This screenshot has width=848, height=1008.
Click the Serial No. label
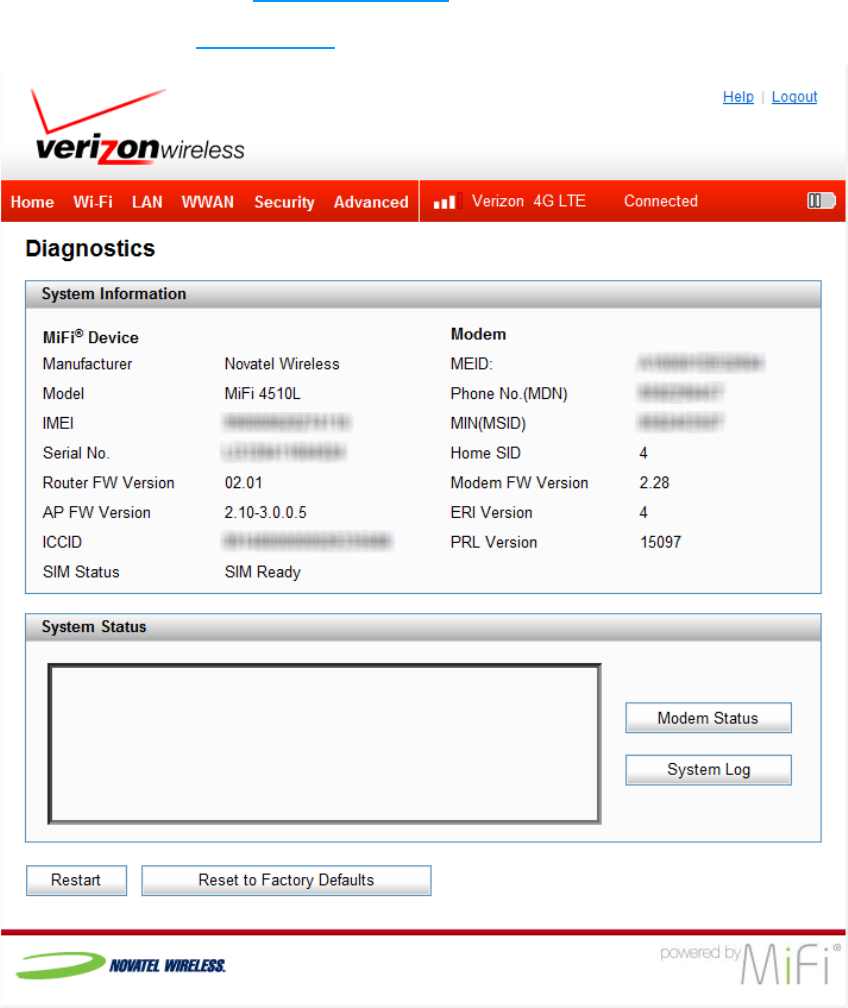tap(76, 453)
